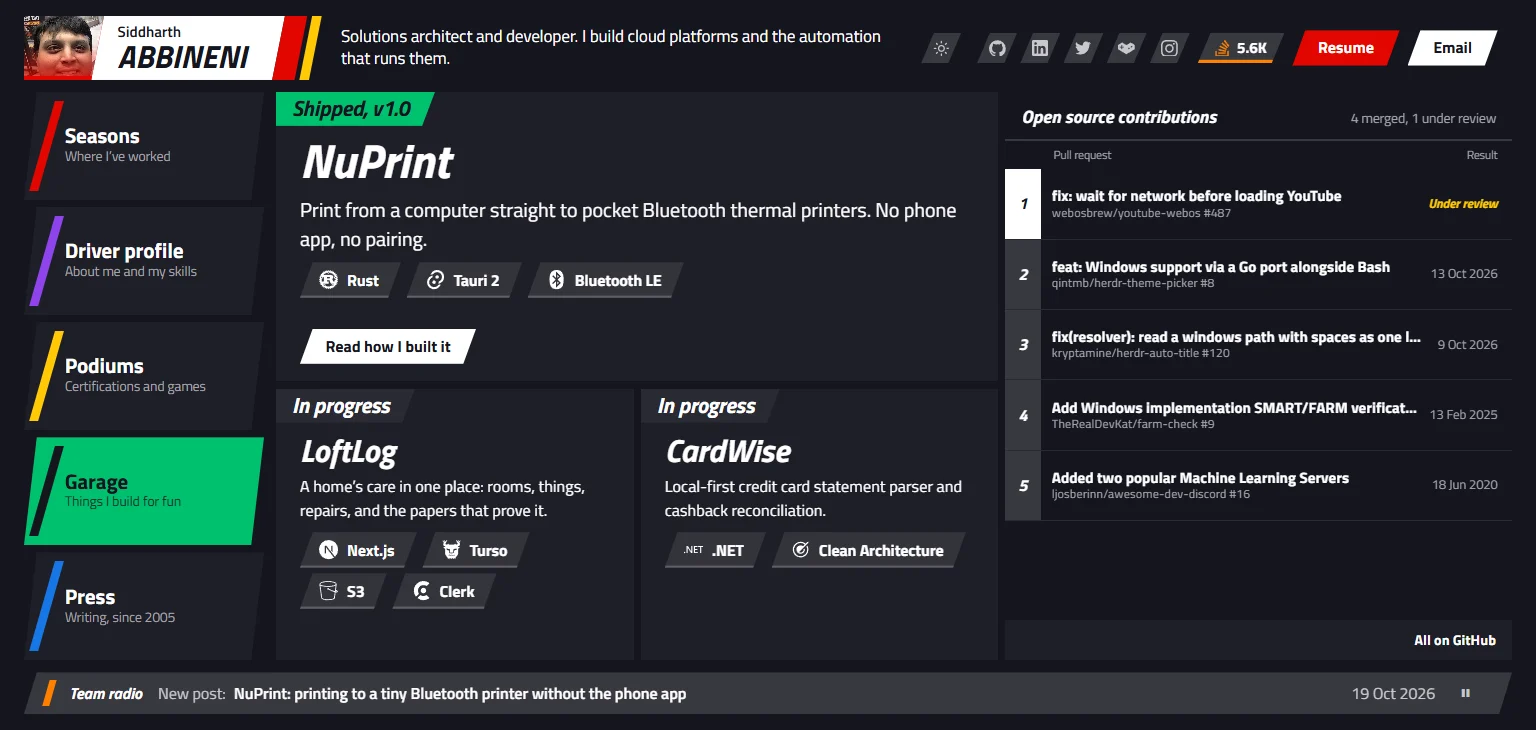Click the Rust logo icon
Viewport: 1536px width, 730px height.
click(328, 281)
